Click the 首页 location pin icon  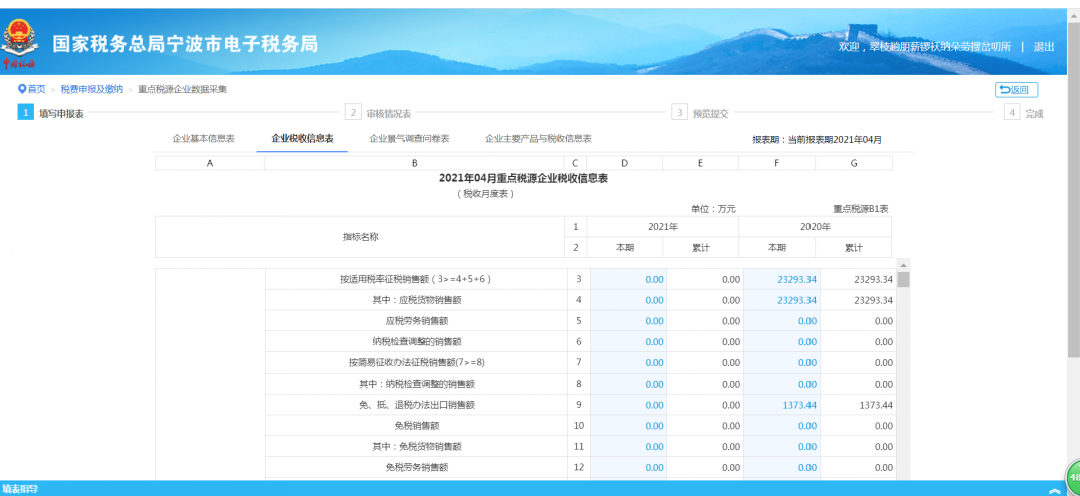pyautogui.click(x=22, y=89)
